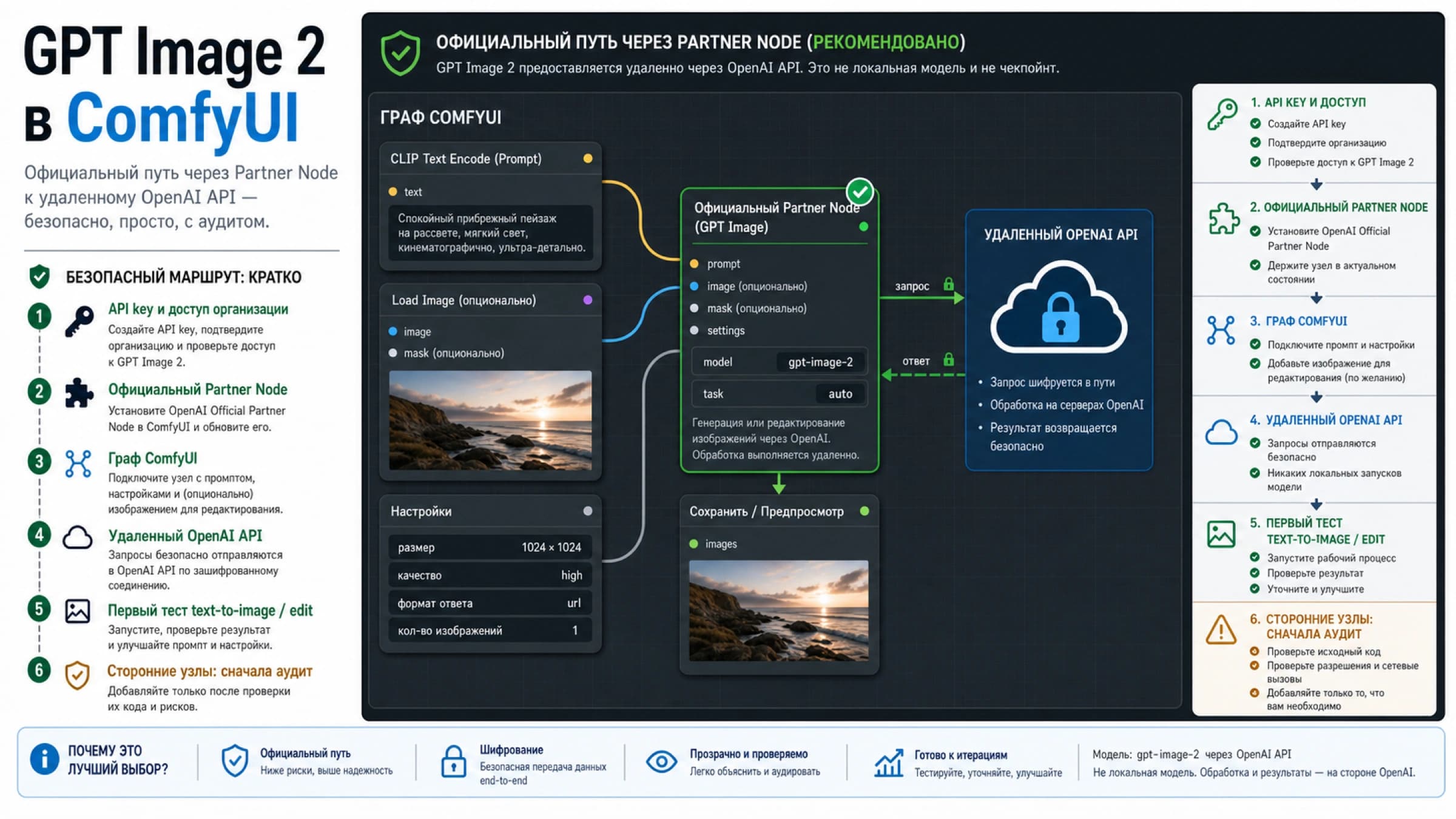Click the Официальный Partner Node heading in left list
The height and width of the screenshot is (819, 1456).
pyautogui.click(x=197, y=389)
